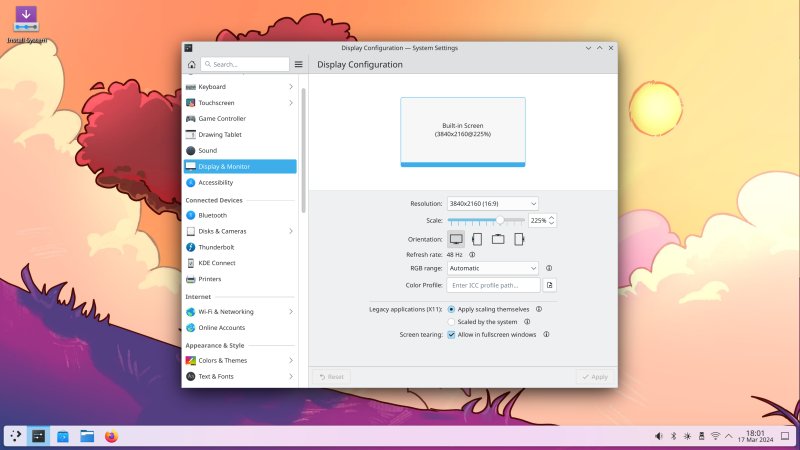
Task: Show info about Refresh rate
Action: (472, 255)
